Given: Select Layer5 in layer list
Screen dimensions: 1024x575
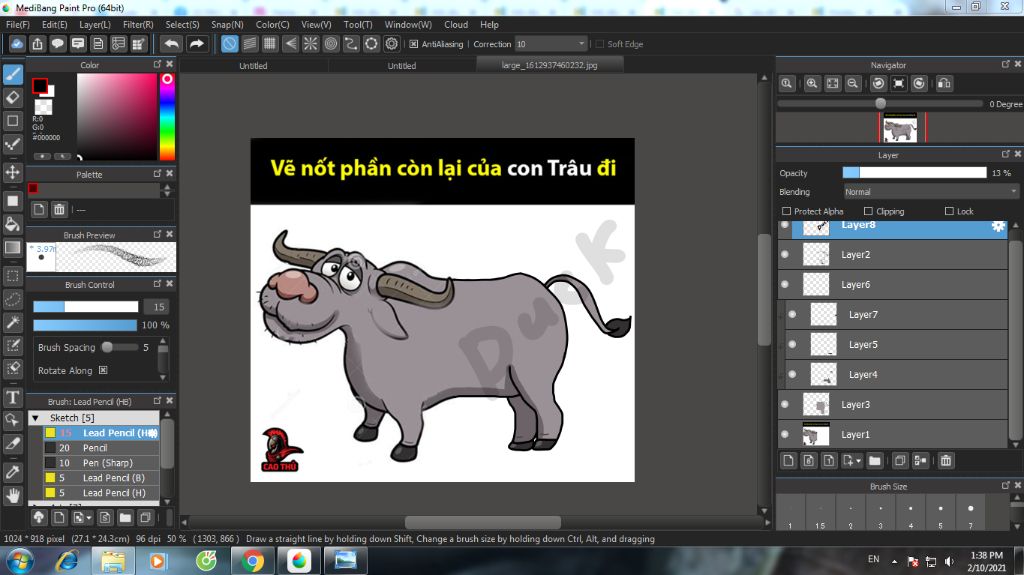Looking at the screenshot, I should [x=897, y=344].
